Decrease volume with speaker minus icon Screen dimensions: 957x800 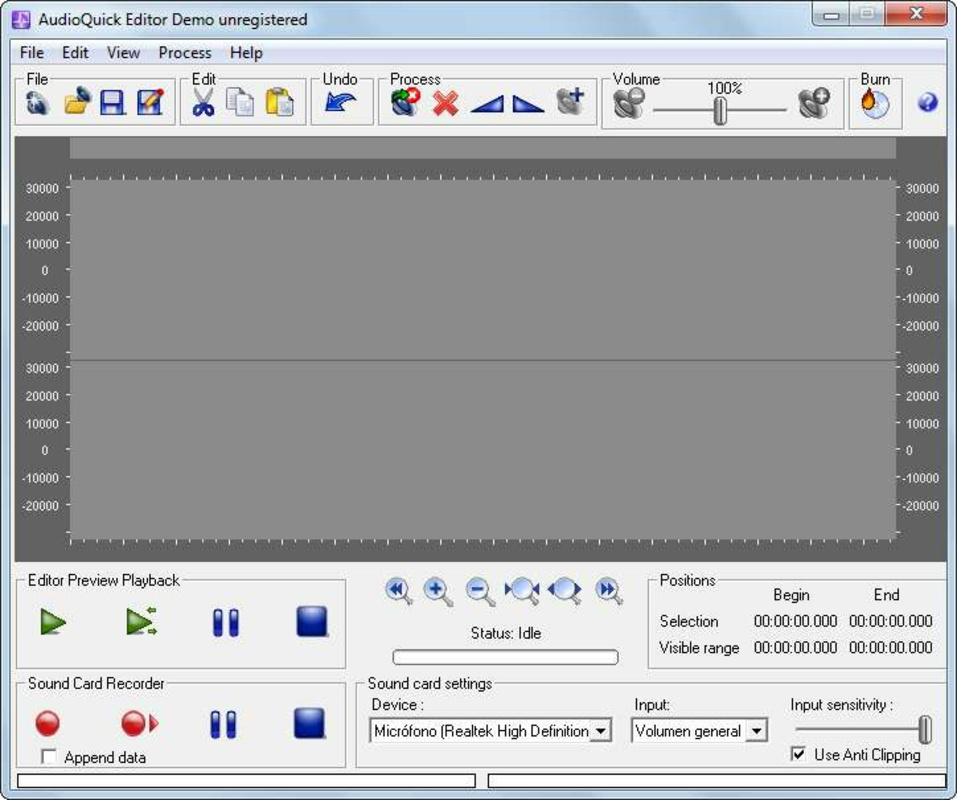point(629,103)
